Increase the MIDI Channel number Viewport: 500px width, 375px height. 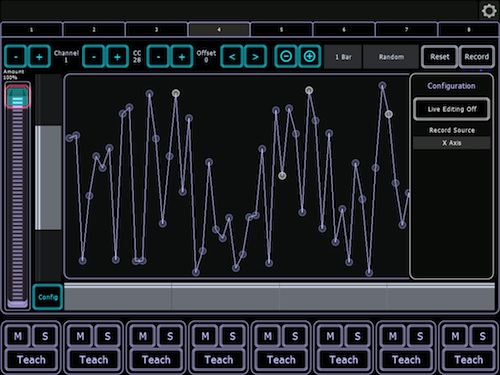(117, 57)
